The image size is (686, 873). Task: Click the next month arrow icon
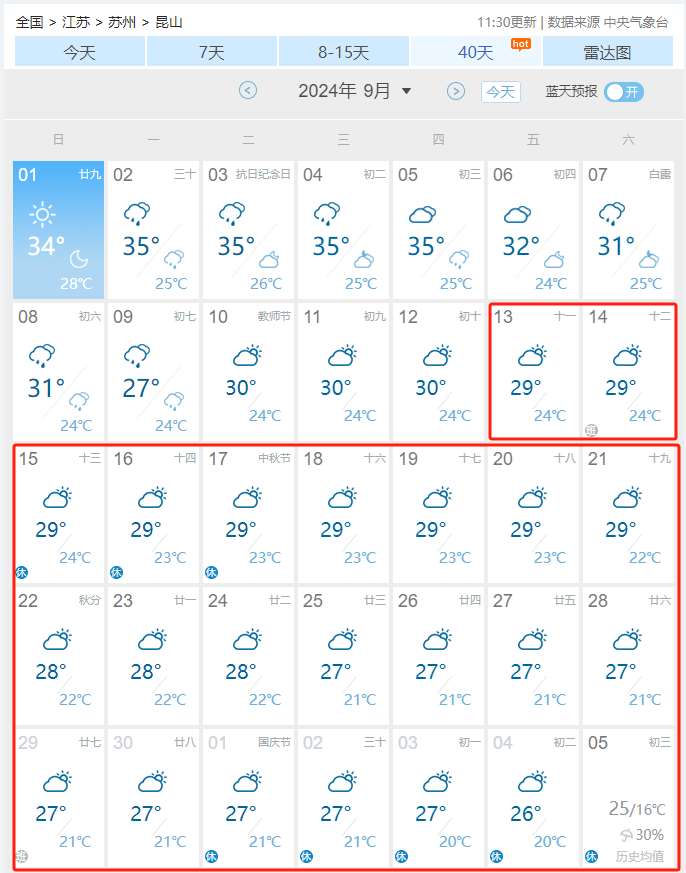(x=456, y=91)
